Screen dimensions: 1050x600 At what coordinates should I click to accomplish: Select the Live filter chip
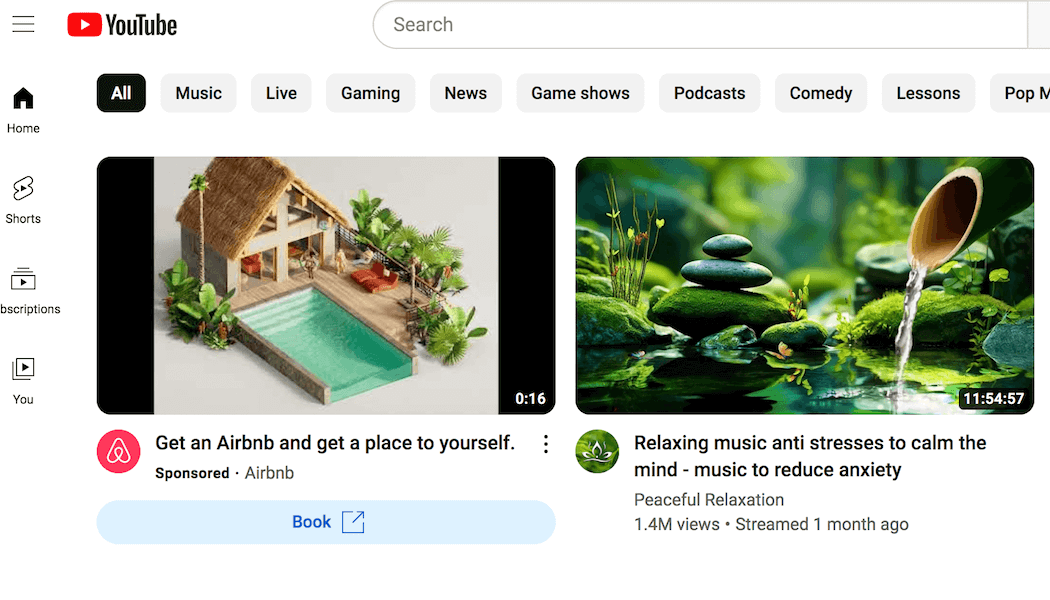[x=281, y=93]
